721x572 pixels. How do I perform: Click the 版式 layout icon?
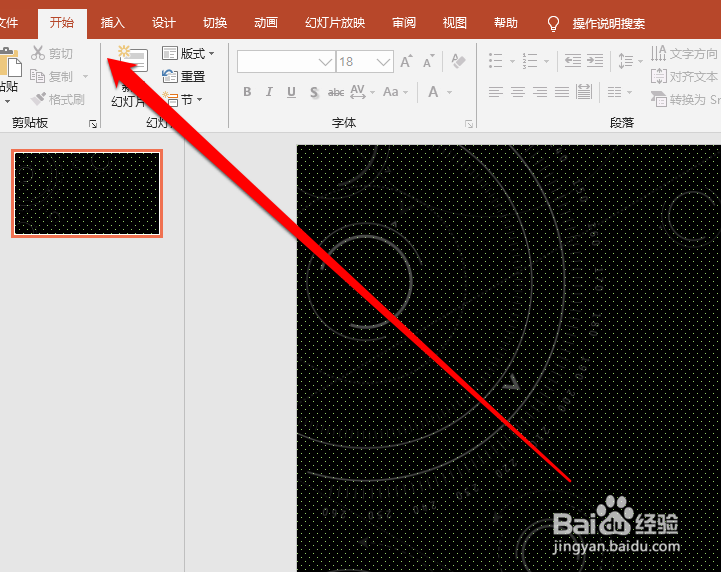(170, 53)
